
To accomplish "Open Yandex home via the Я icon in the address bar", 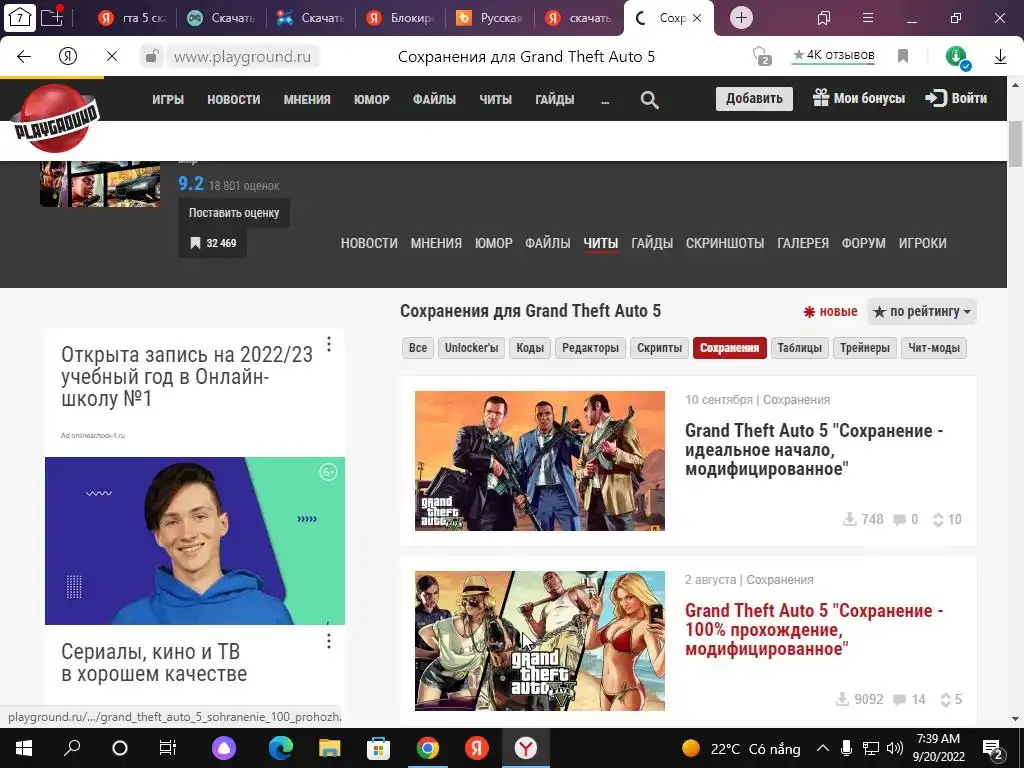I will point(68,57).
